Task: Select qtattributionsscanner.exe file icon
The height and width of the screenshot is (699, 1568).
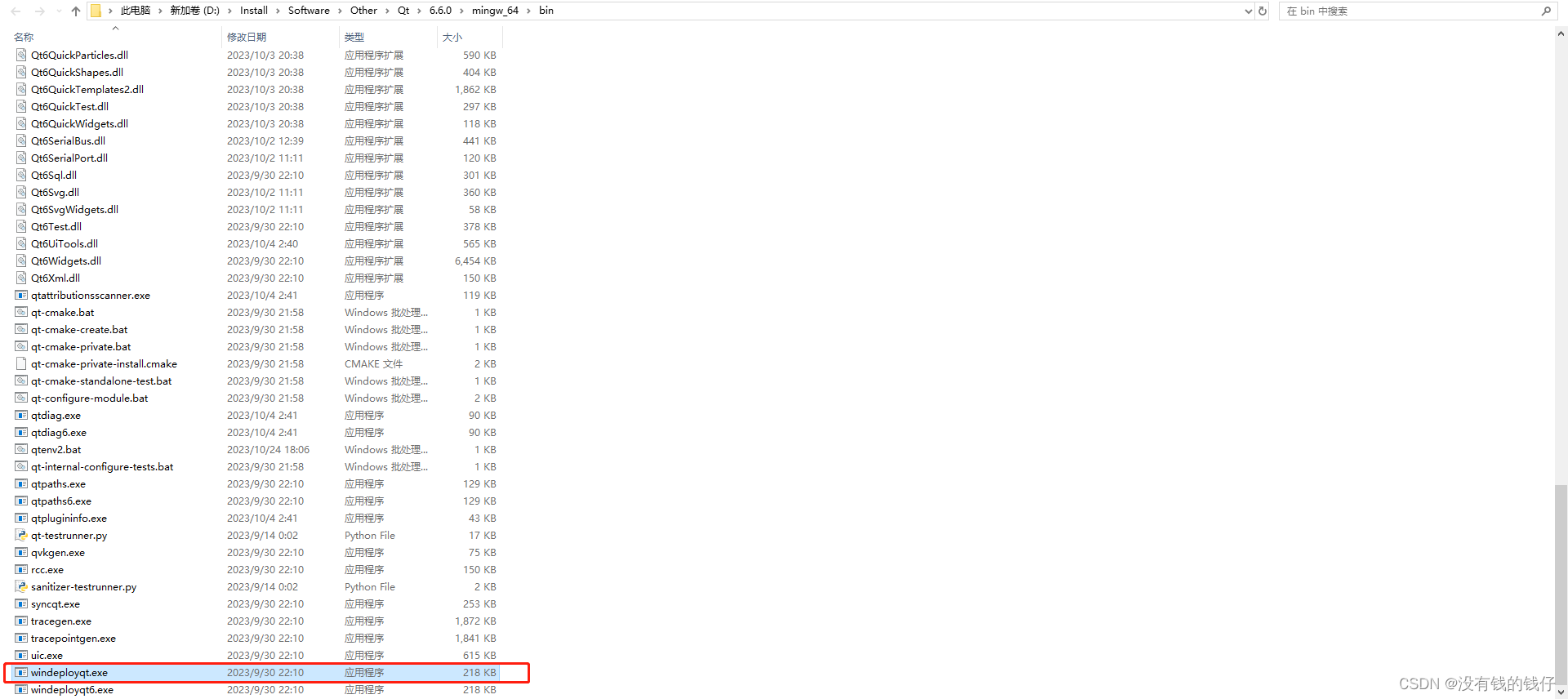Action: pos(21,295)
